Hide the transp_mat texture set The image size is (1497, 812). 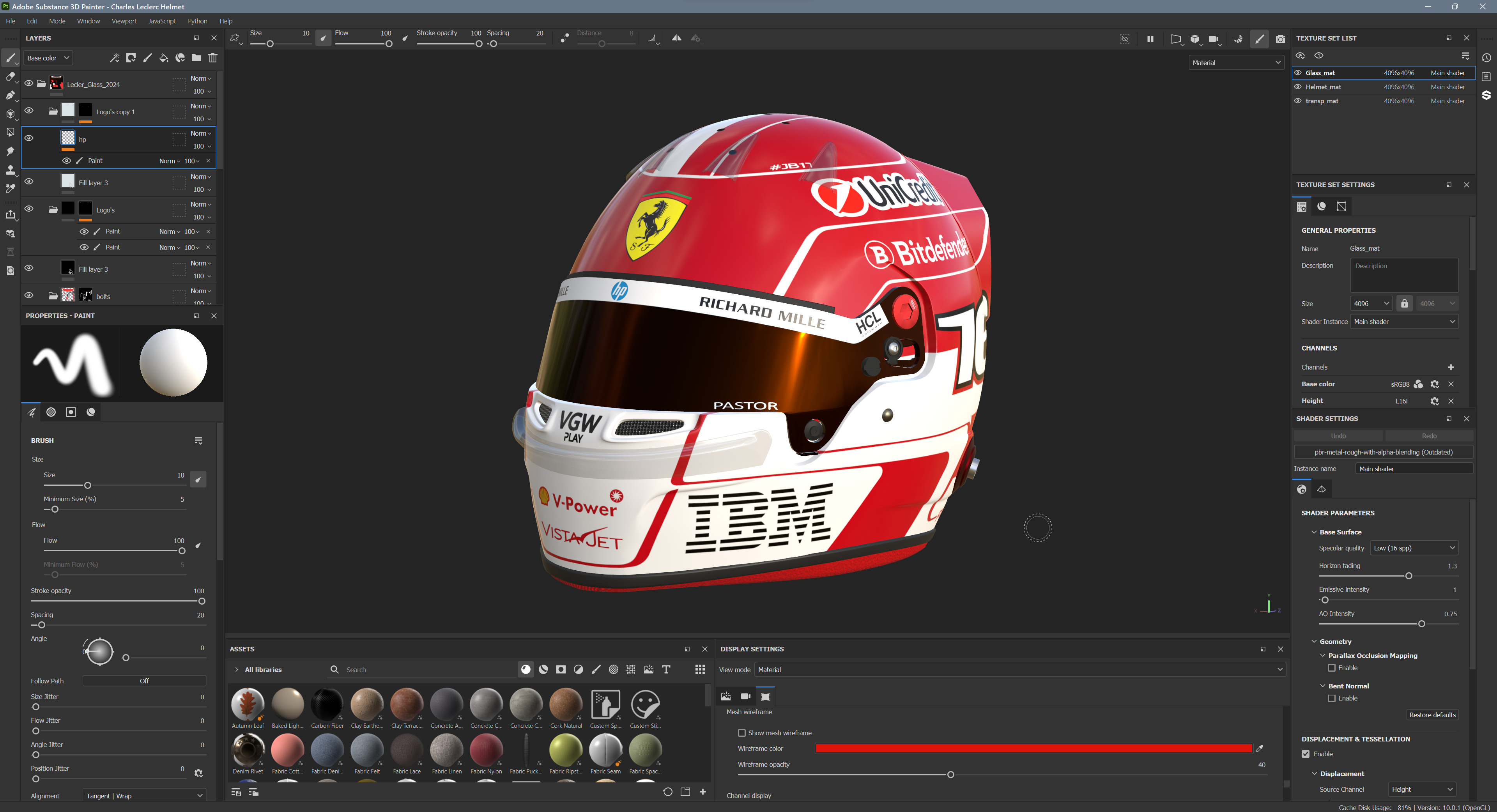[x=1298, y=101]
